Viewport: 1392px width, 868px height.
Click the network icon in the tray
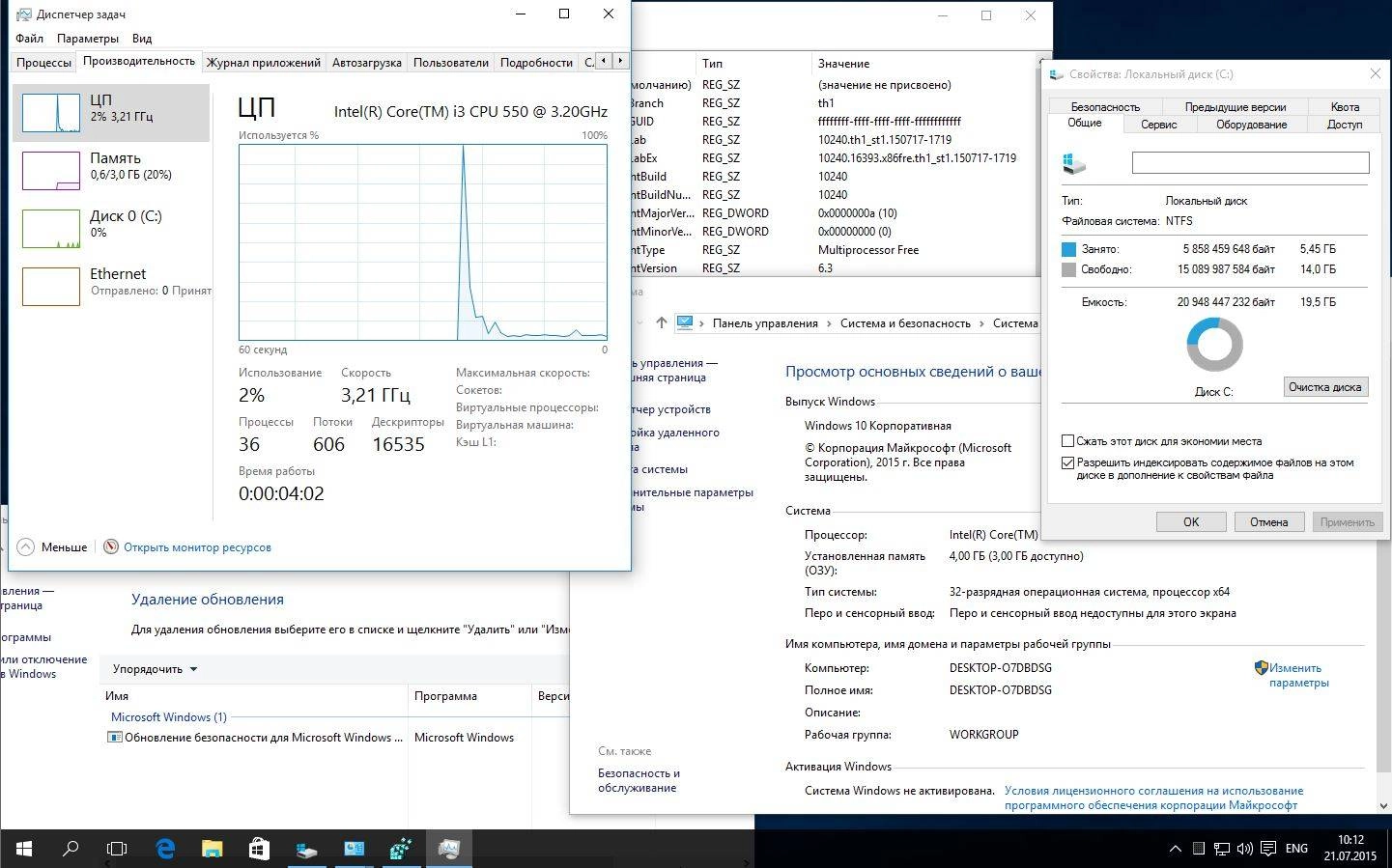(x=1221, y=849)
